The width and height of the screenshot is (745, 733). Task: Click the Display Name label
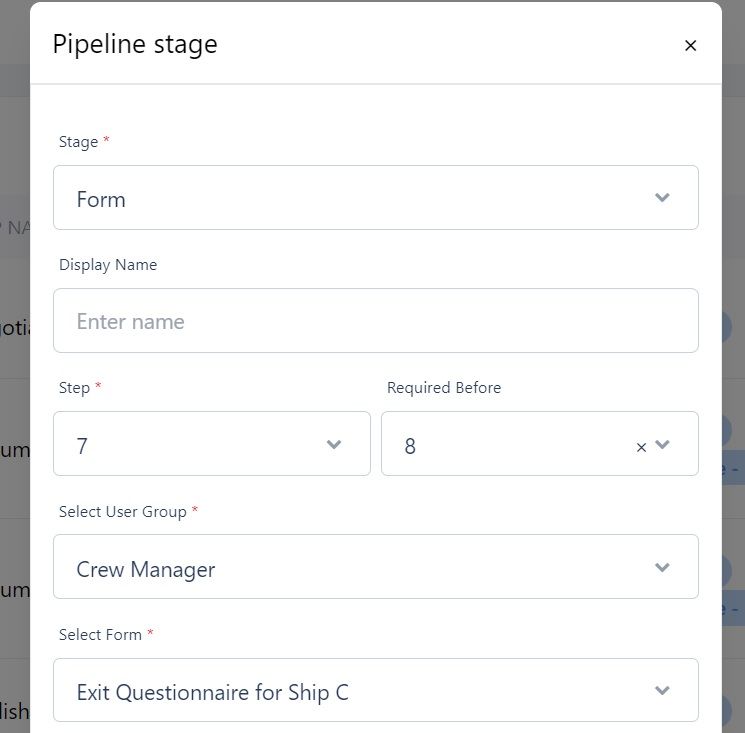point(108,265)
